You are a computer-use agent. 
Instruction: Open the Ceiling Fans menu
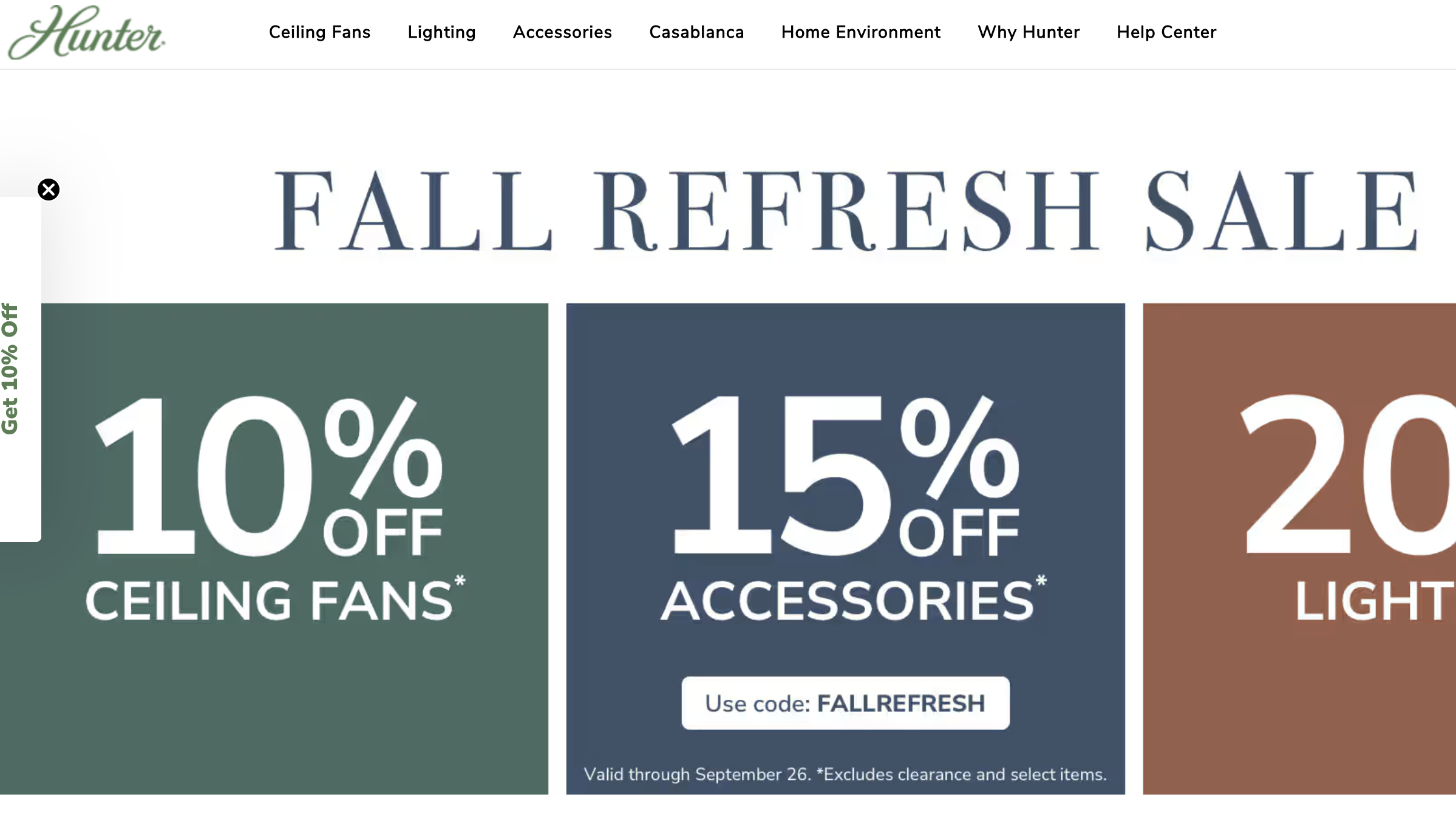click(319, 32)
